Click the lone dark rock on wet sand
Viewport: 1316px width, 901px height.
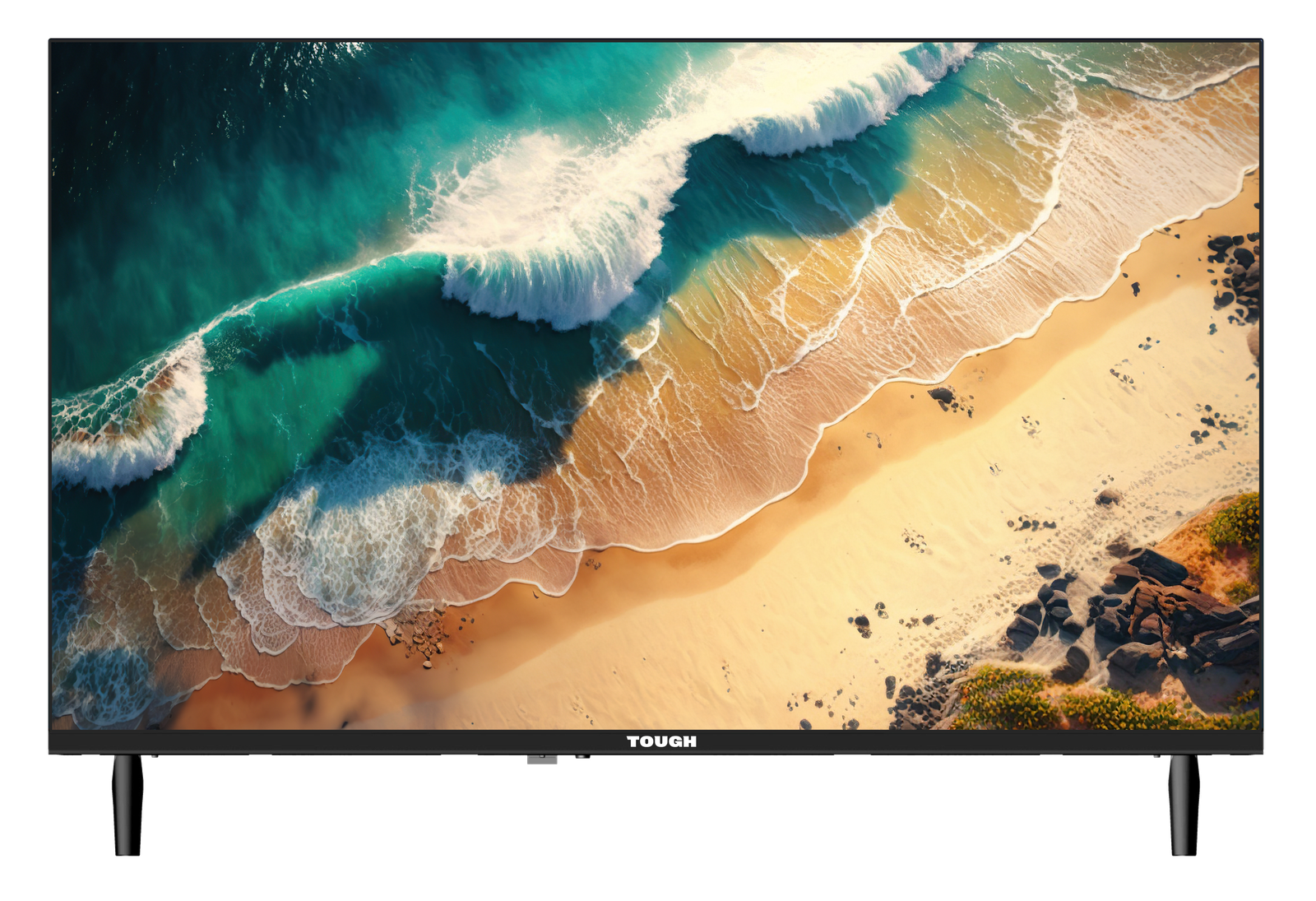click(x=940, y=396)
